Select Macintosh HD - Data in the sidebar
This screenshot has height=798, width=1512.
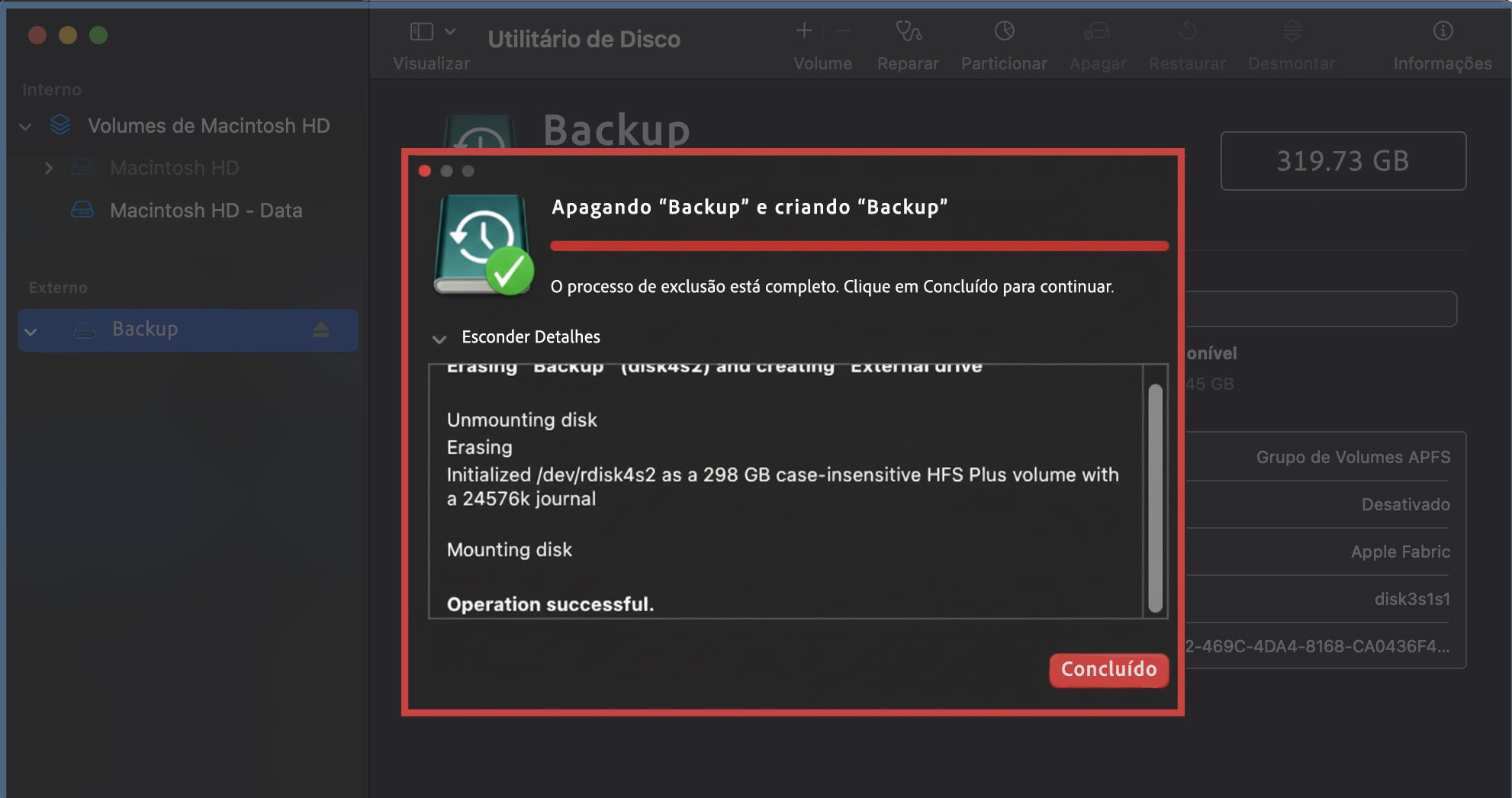(206, 211)
